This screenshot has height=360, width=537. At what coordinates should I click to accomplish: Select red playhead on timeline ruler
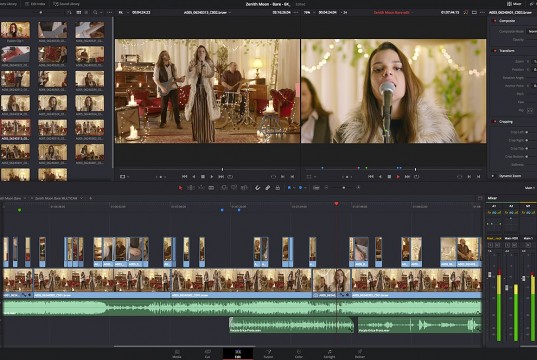[336, 204]
